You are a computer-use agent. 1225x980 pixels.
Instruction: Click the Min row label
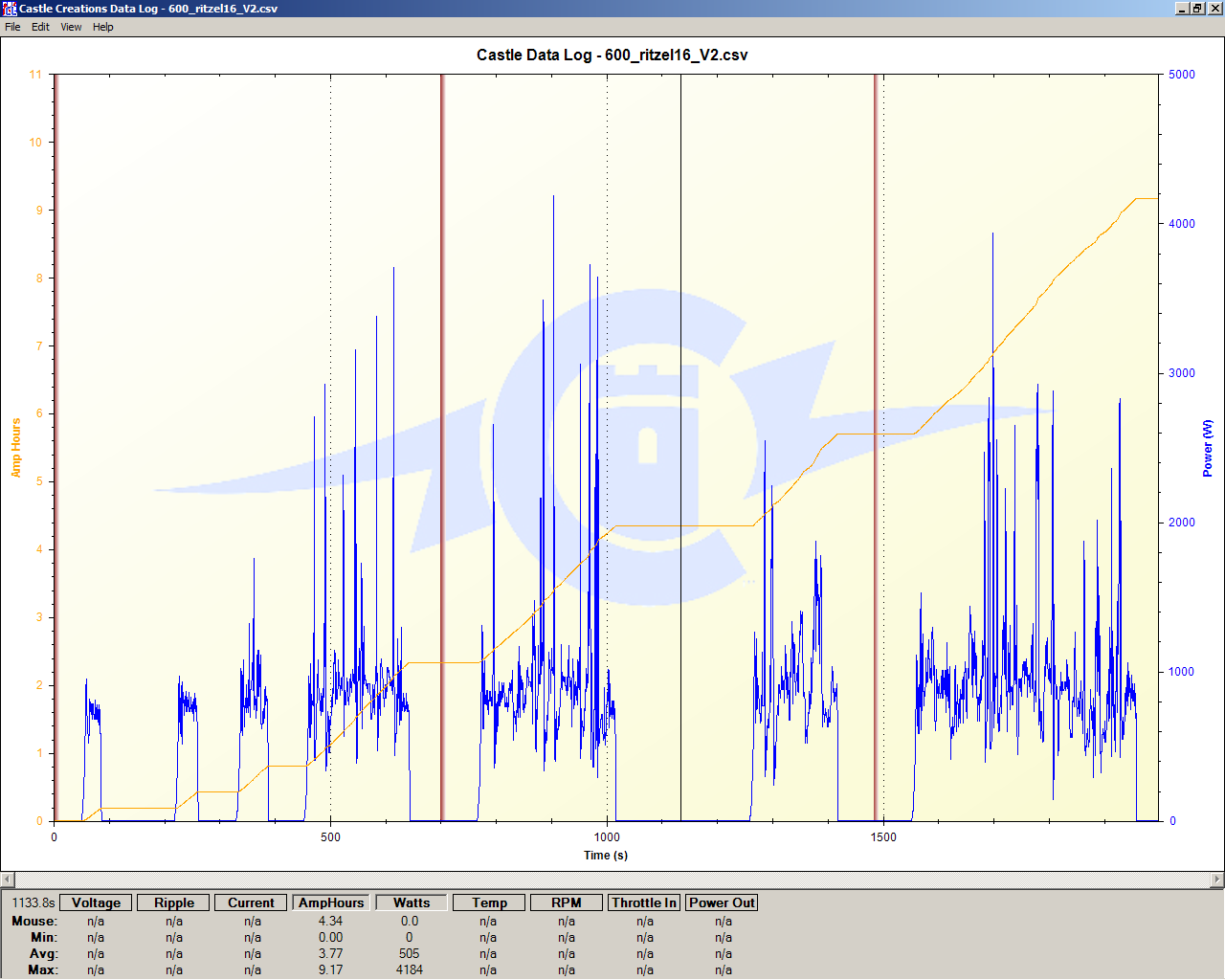coord(44,937)
